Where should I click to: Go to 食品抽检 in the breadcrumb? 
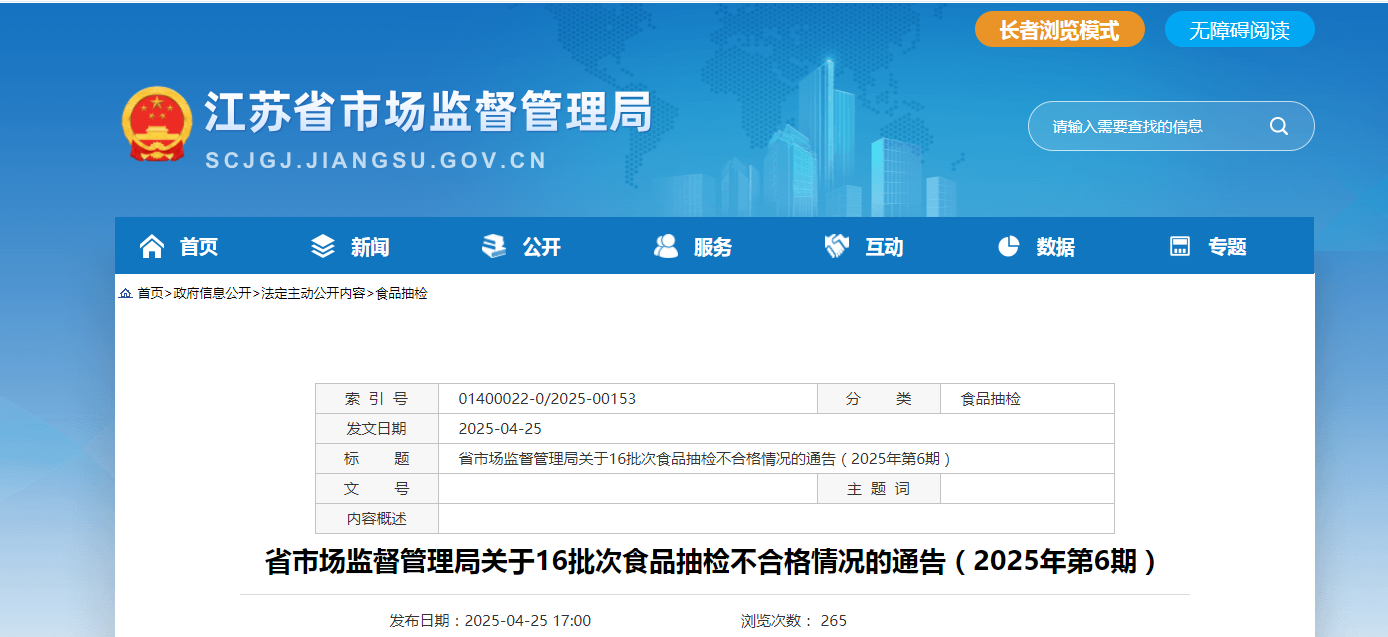401,293
